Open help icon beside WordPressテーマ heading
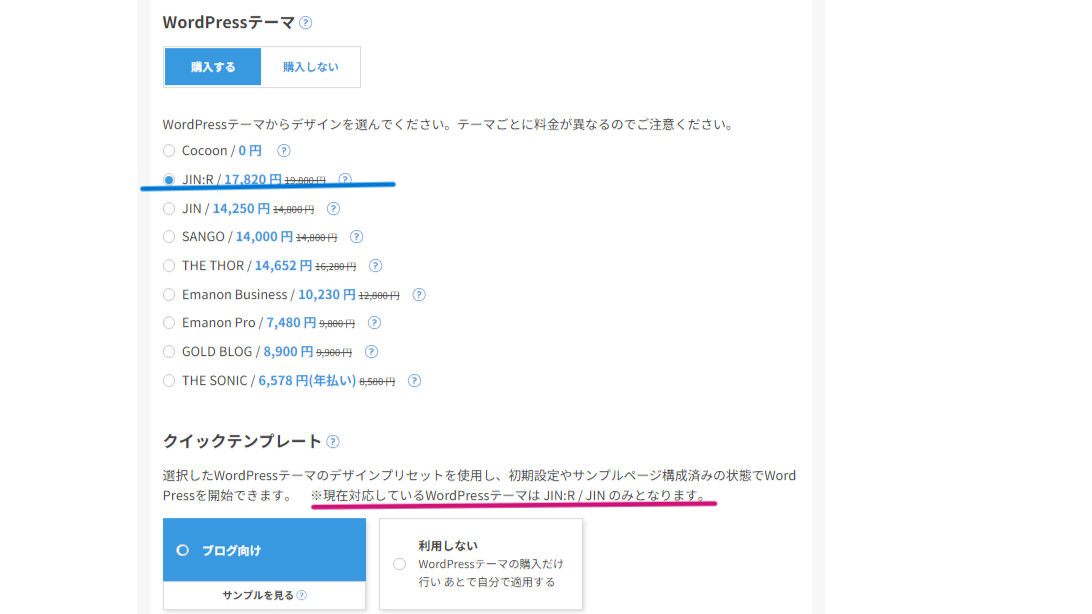Image resolution: width=1092 pixels, height=614 pixels. pyautogui.click(x=305, y=23)
